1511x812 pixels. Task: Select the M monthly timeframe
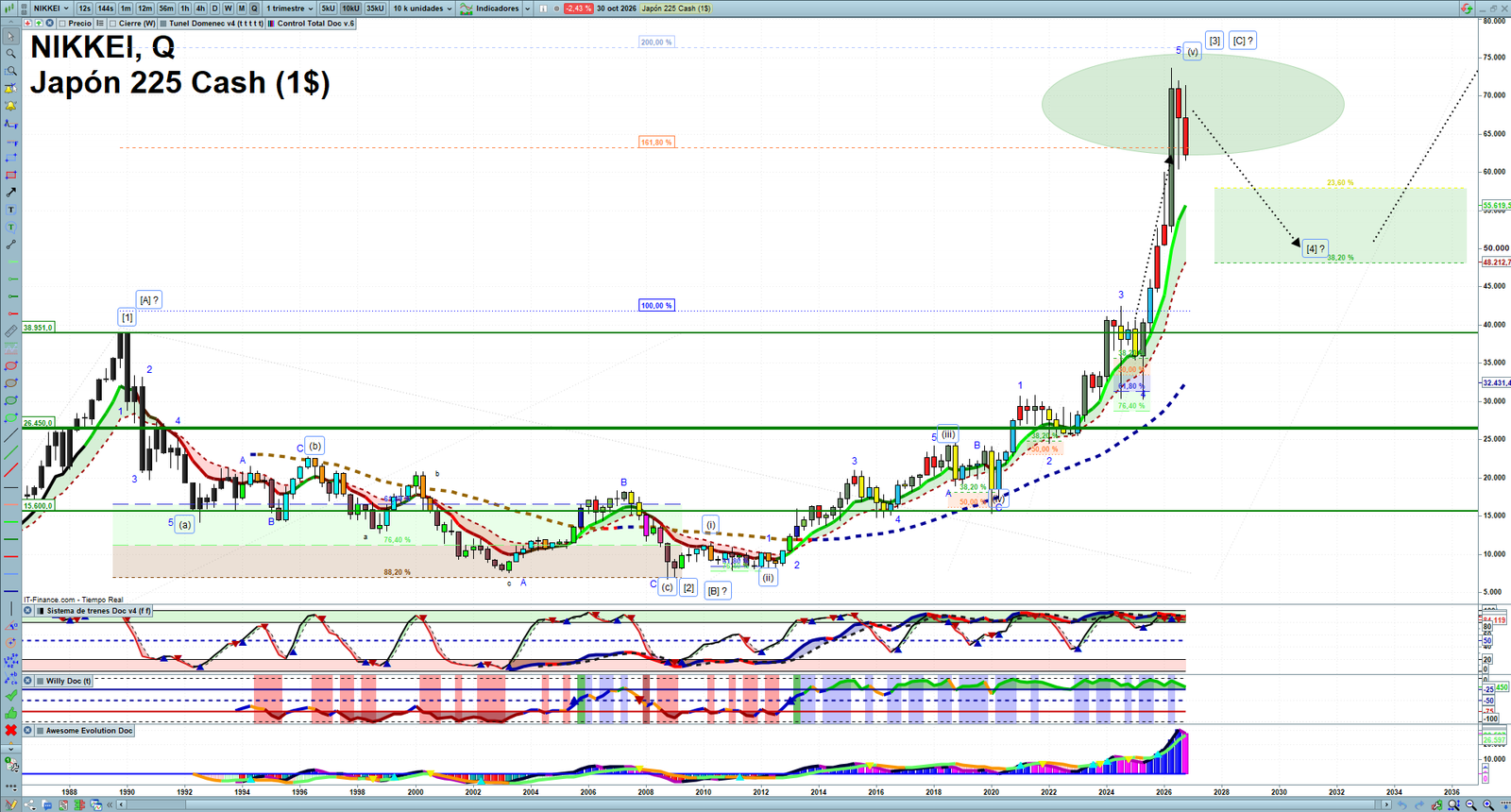click(241, 8)
